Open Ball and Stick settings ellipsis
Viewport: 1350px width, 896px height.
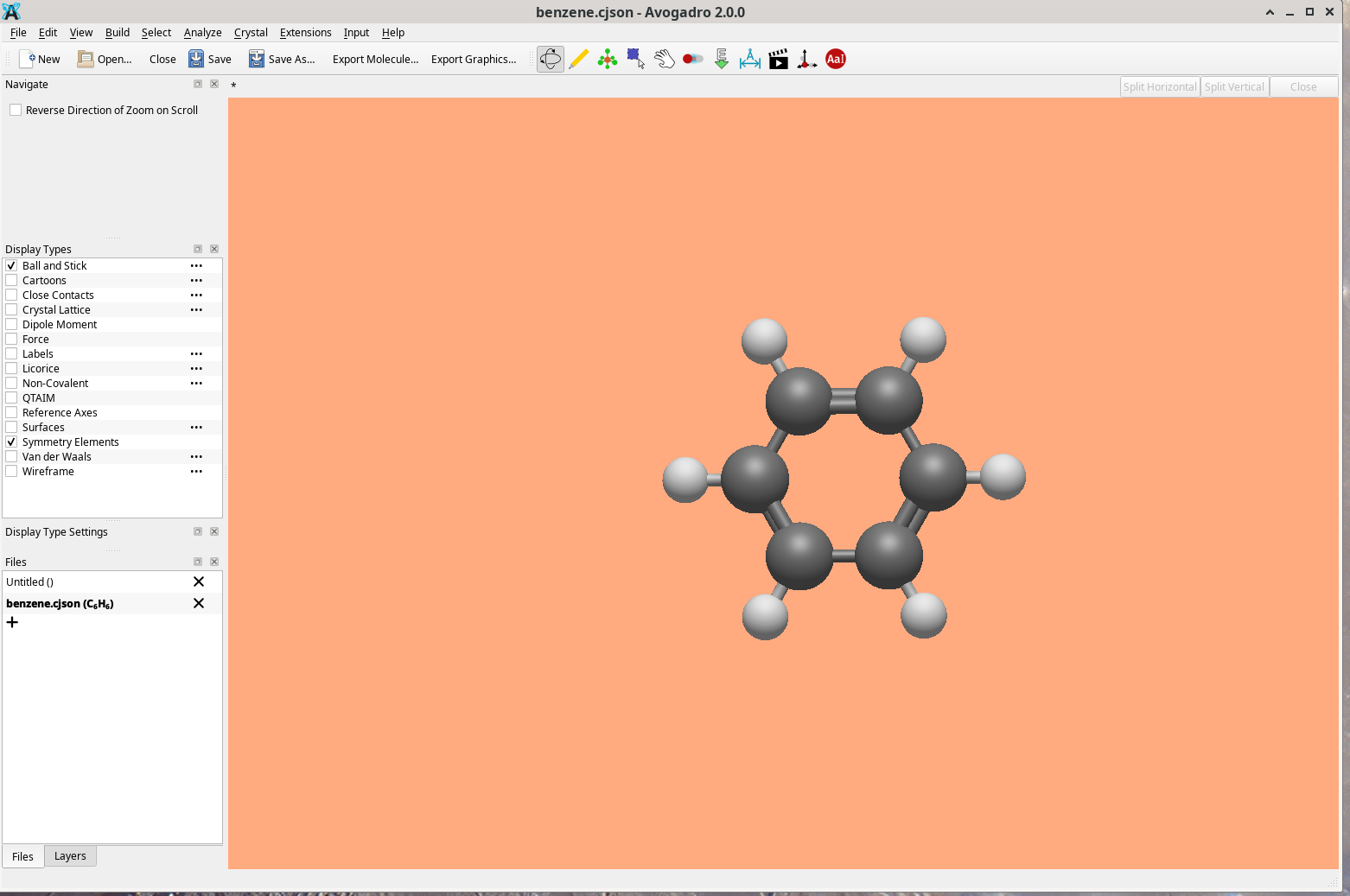click(x=196, y=265)
